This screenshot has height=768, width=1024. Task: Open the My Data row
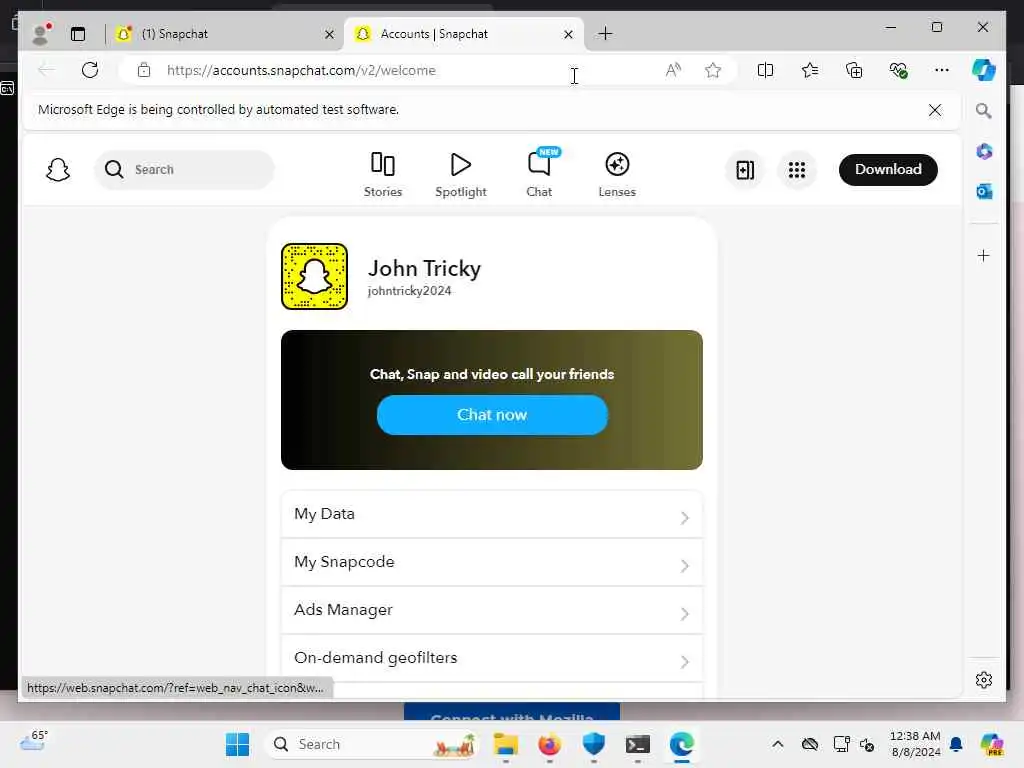point(492,515)
